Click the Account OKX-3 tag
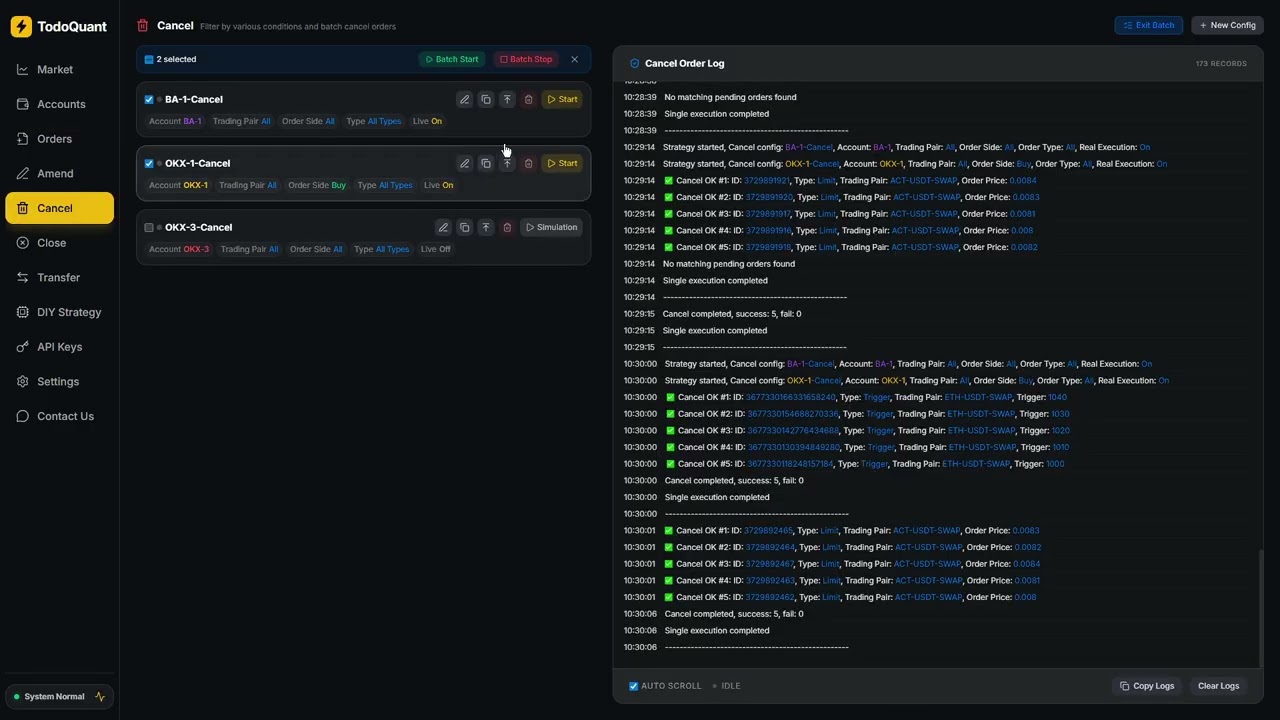This screenshot has width=1280, height=720. click(179, 250)
